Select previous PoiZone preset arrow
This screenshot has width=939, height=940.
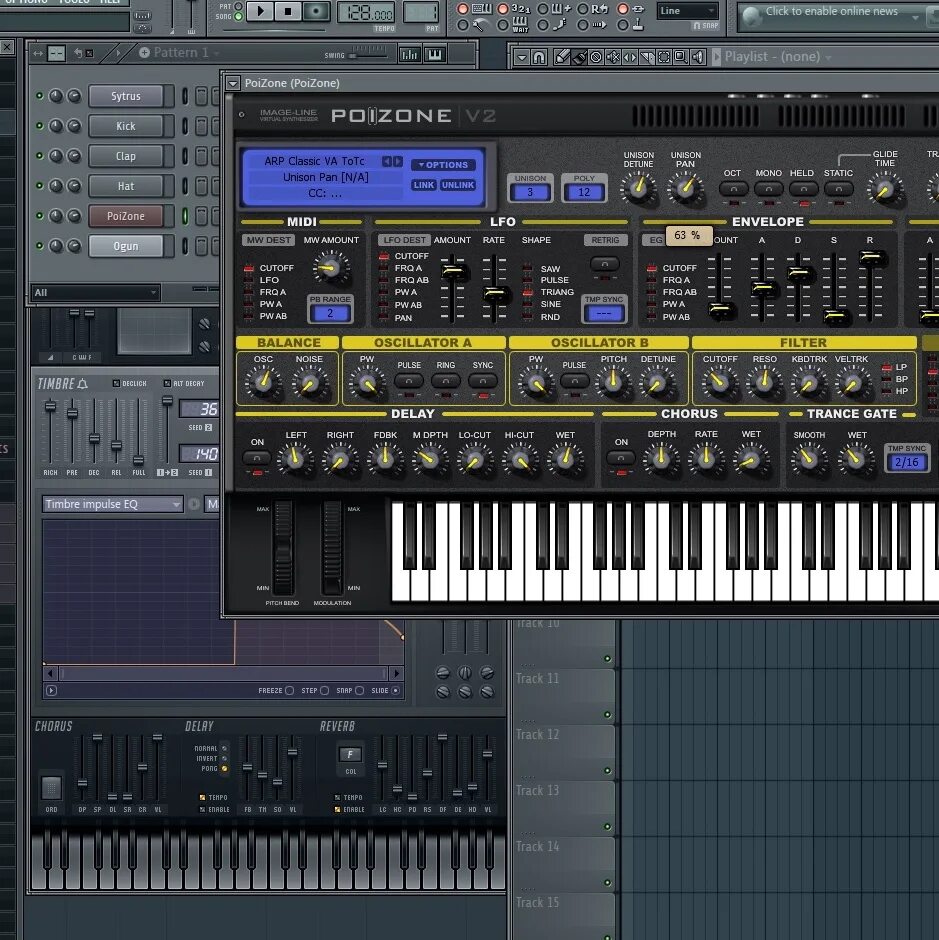(x=387, y=161)
